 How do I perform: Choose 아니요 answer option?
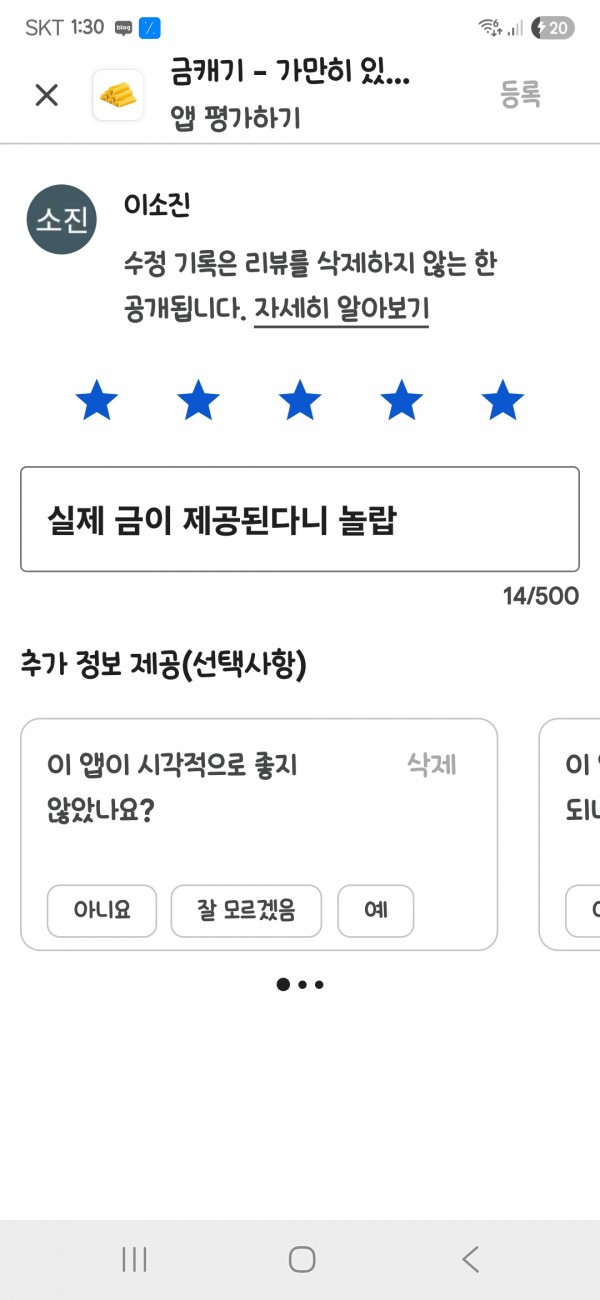[x=102, y=911]
